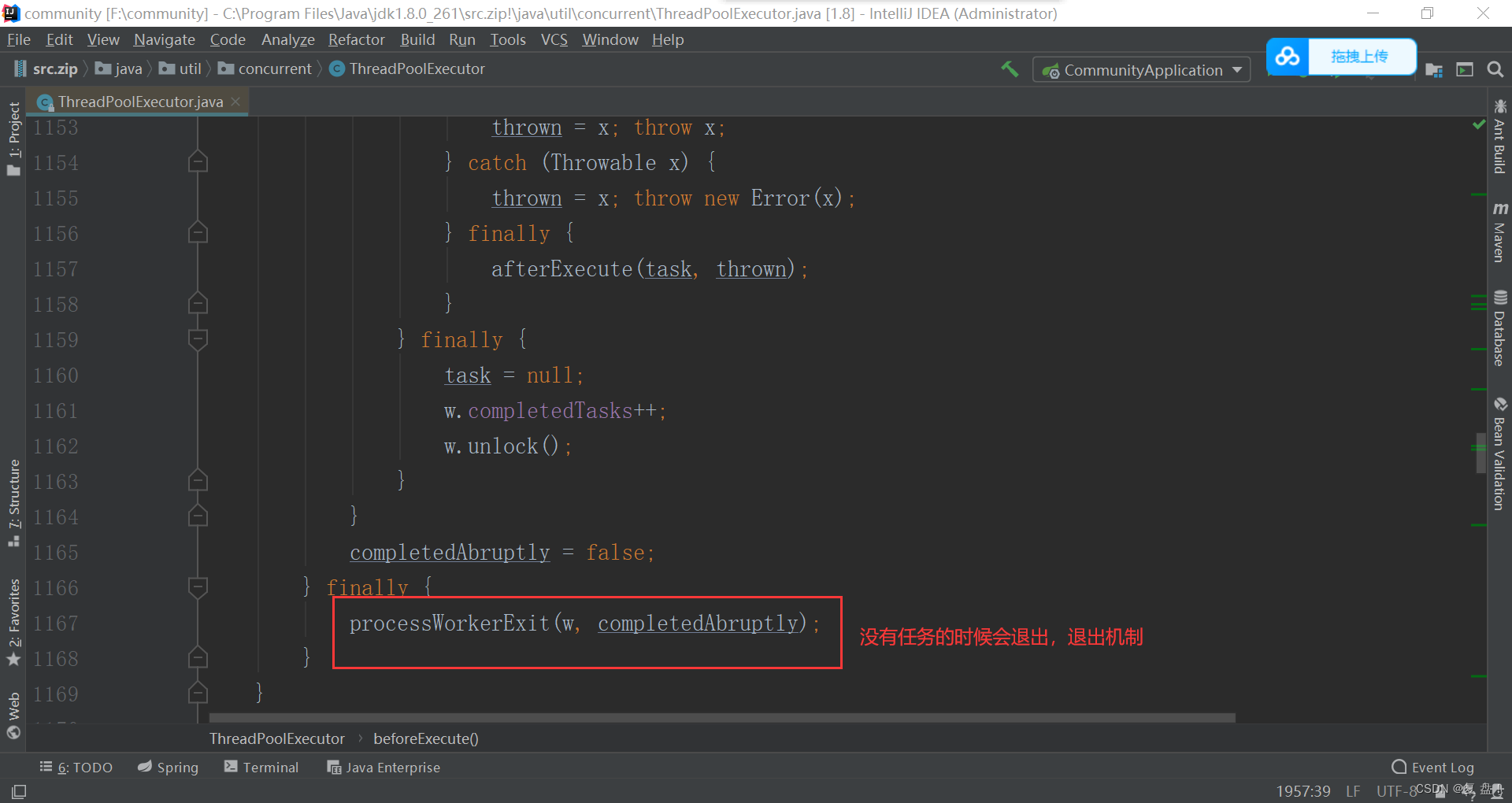The height and width of the screenshot is (803, 1512).
Task: Open the Navigate menu
Action: click(x=164, y=40)
